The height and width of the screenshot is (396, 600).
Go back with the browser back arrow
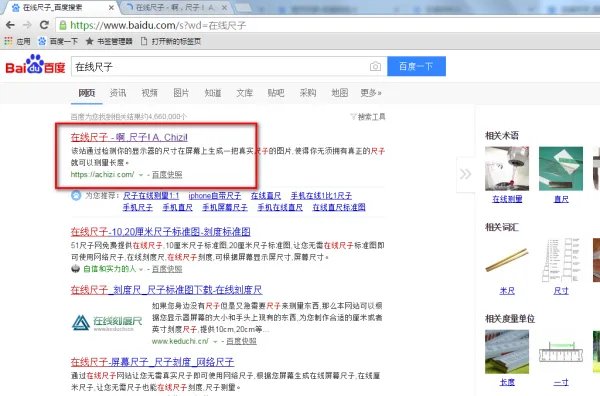(10, 25)
